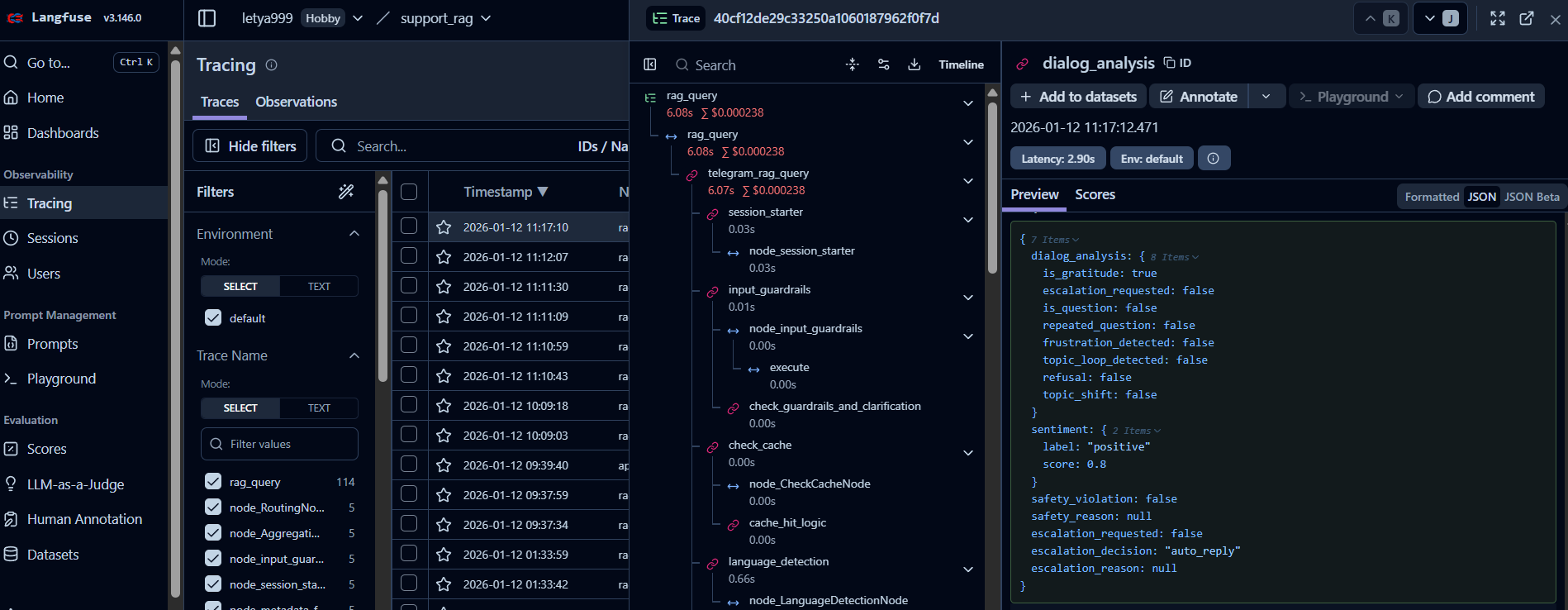
Task: Uncheck the node_RoutingNo... filter
Action: [x=213, y=507]
